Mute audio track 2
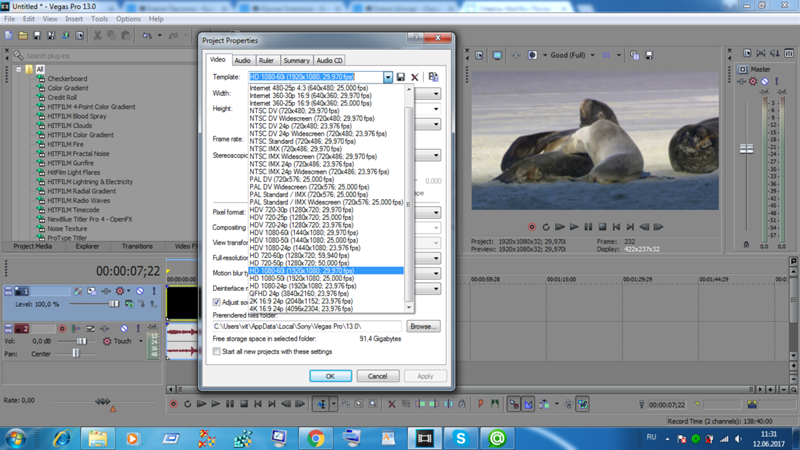Viewport: 800px width, 450px height. [x=124, y=329]
